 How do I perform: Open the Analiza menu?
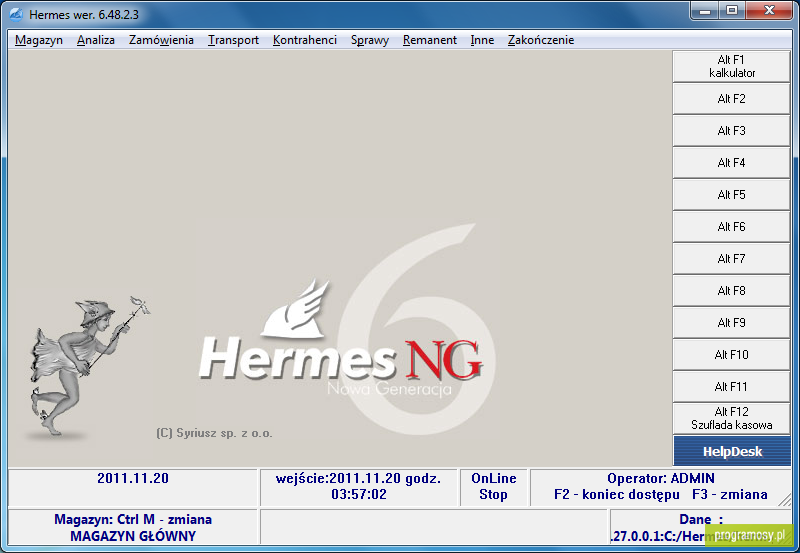click(96, 40)
